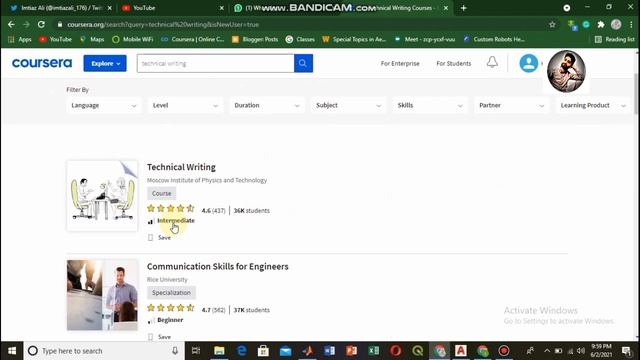Click the Communication Skills course thumbnail
Image resolution: width=640 pixels, height=360 pixels.
pos(102,295)
